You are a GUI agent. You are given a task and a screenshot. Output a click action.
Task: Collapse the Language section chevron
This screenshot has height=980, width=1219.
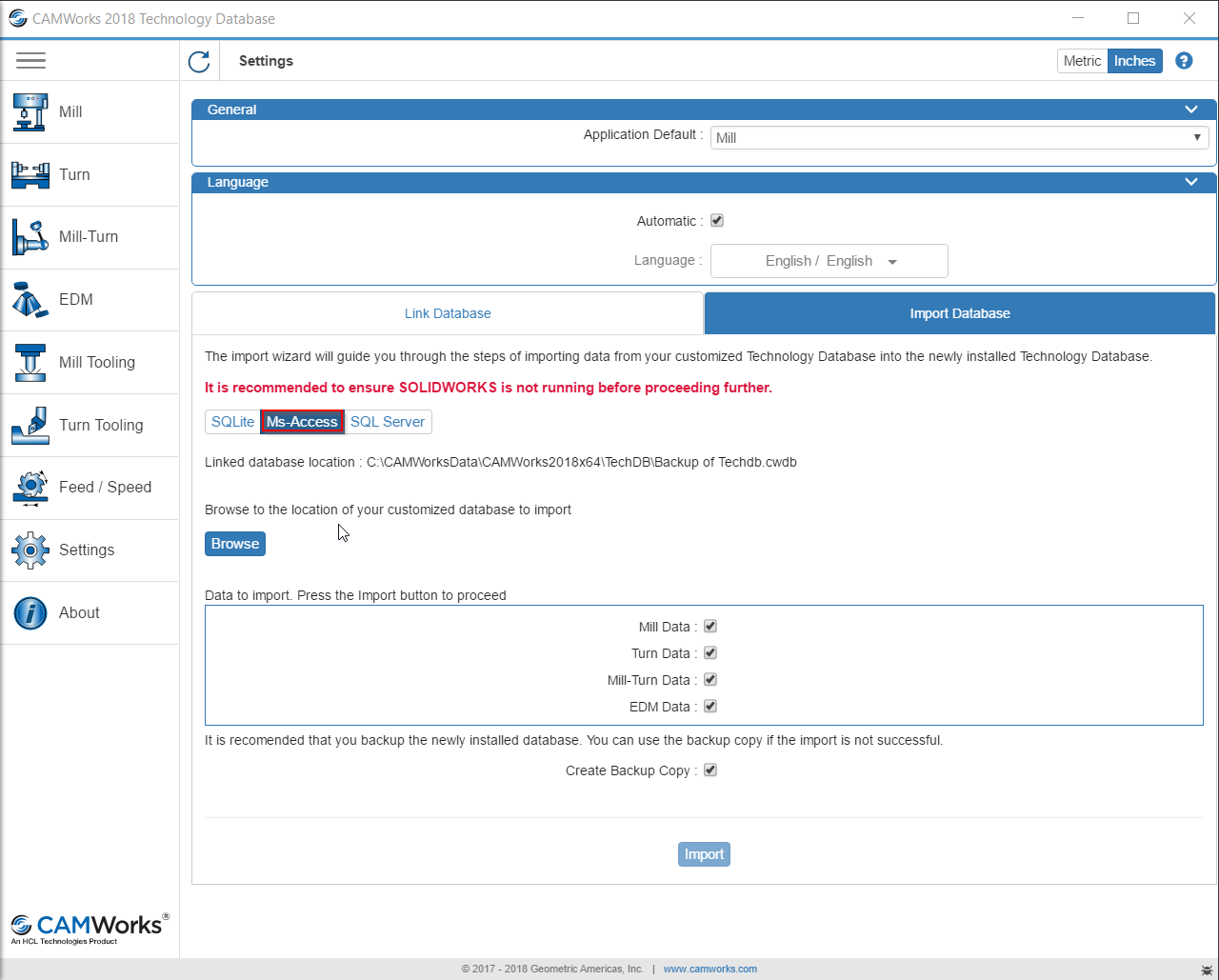point(1191,182)
